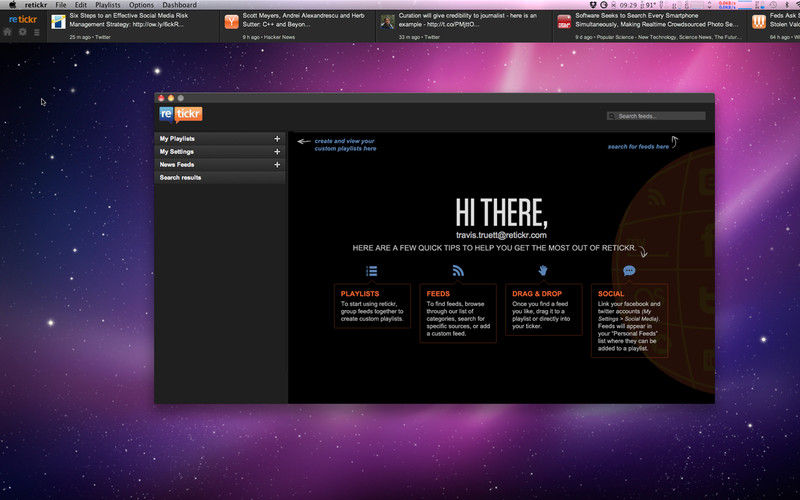
Task: Click the 91° temperature in the menu bar
Action: [649, 5]
